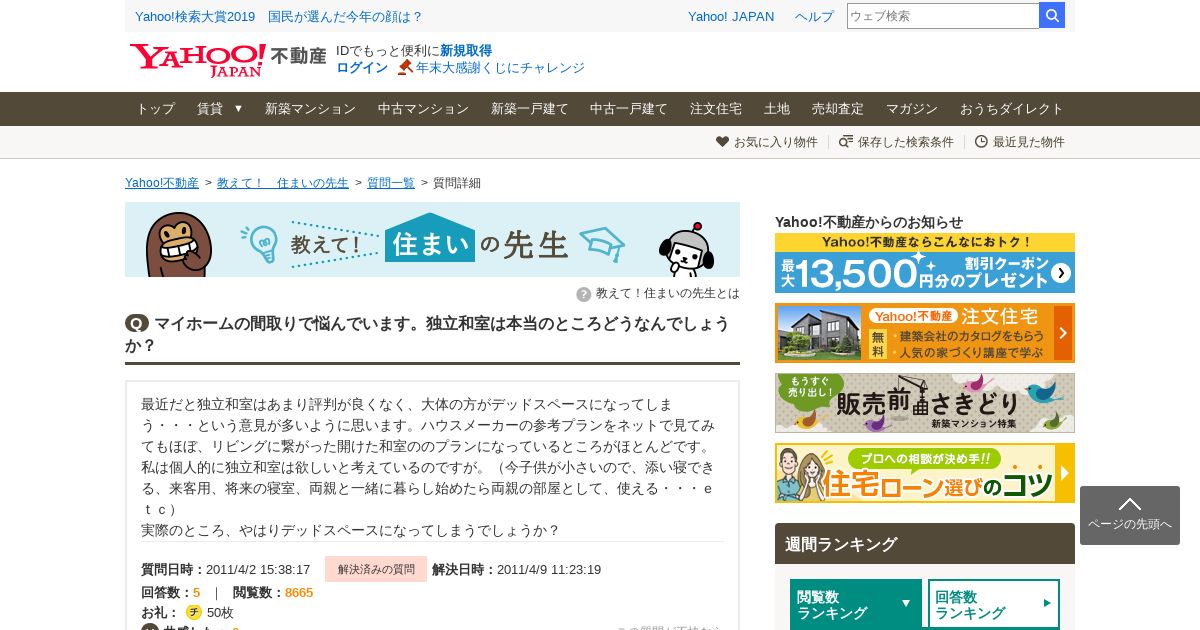
Task: Click the 年末大感謝くじにチャレンジ link
Action: (x=500, y=67)
